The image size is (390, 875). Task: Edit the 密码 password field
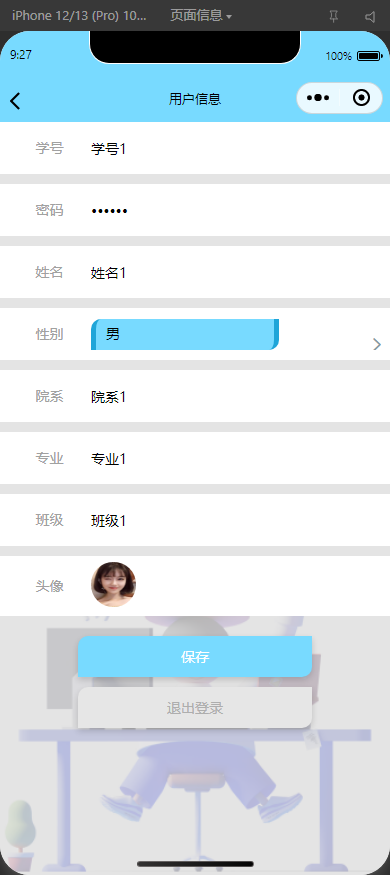point(234,210)
